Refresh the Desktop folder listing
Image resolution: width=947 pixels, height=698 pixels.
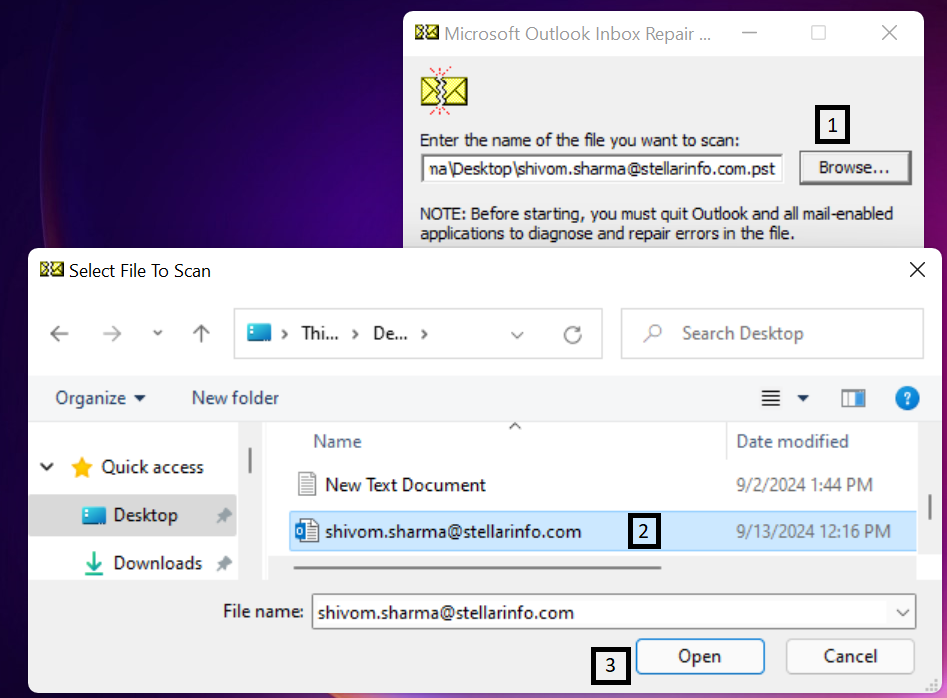coord(572,334)
